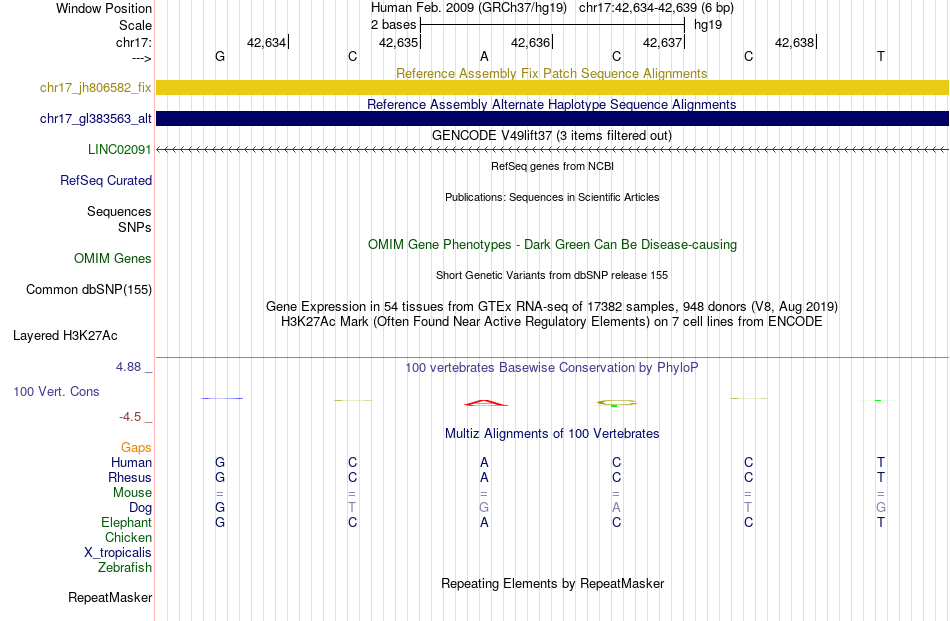The height and width of the screenshot is (621, 950).
Task: Select the Dog species label
Action: click(141, 508)
